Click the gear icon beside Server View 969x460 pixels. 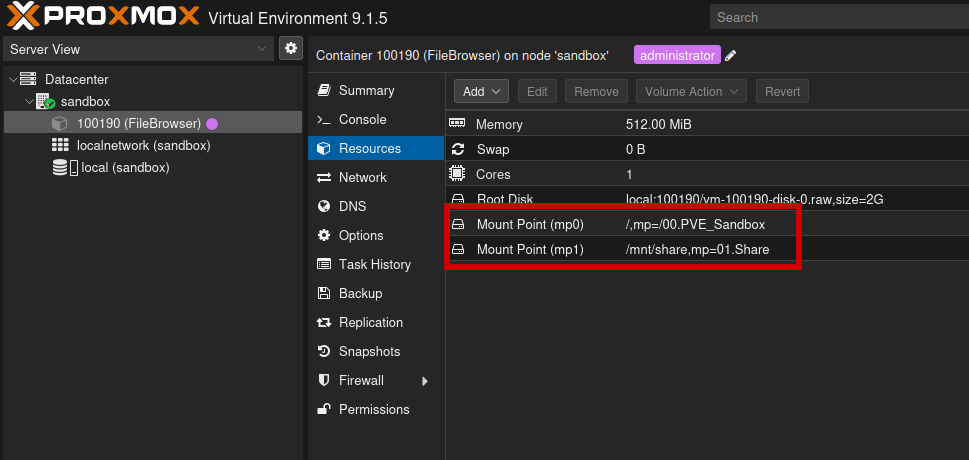(291, 49)
